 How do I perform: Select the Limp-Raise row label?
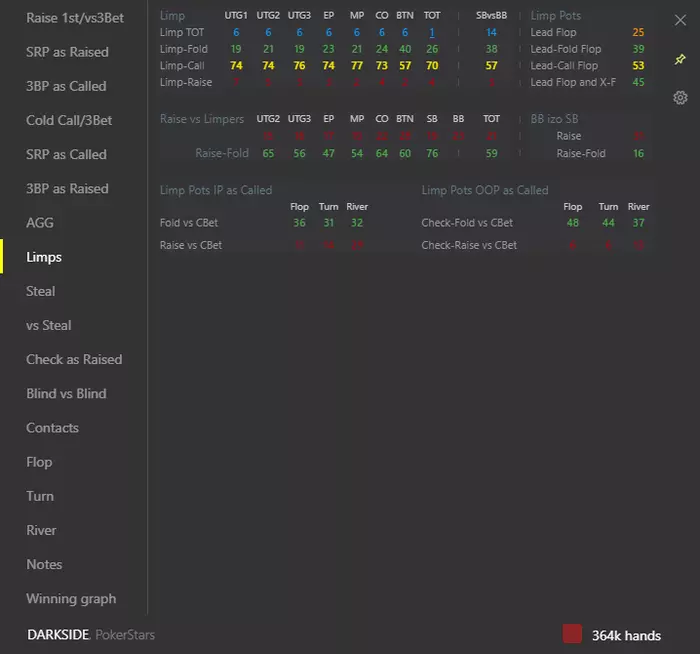[186, 82]
